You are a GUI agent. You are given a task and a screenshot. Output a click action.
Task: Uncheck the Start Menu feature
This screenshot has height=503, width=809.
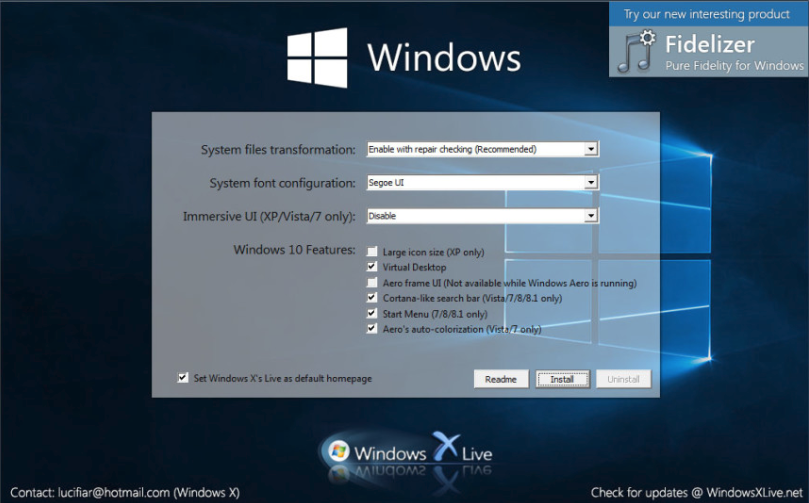[373, 313]
